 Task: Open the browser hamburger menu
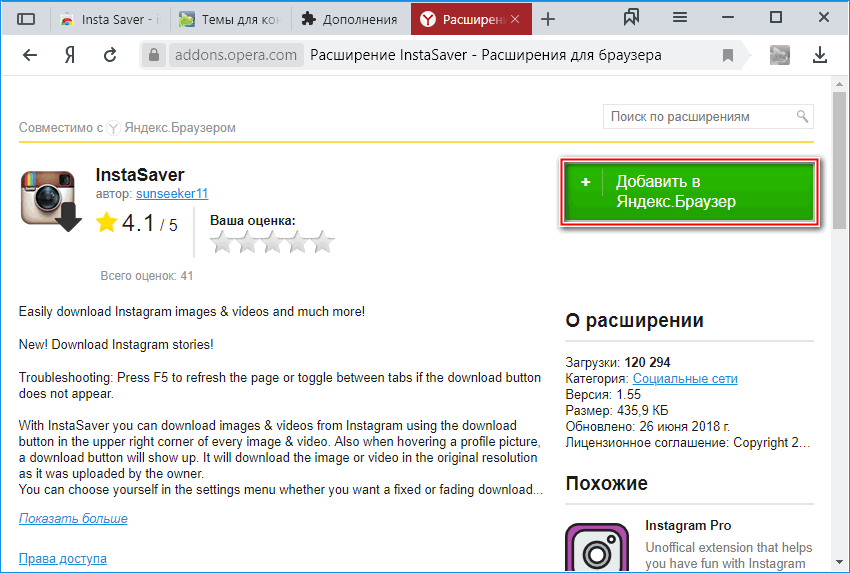(680, 18)
